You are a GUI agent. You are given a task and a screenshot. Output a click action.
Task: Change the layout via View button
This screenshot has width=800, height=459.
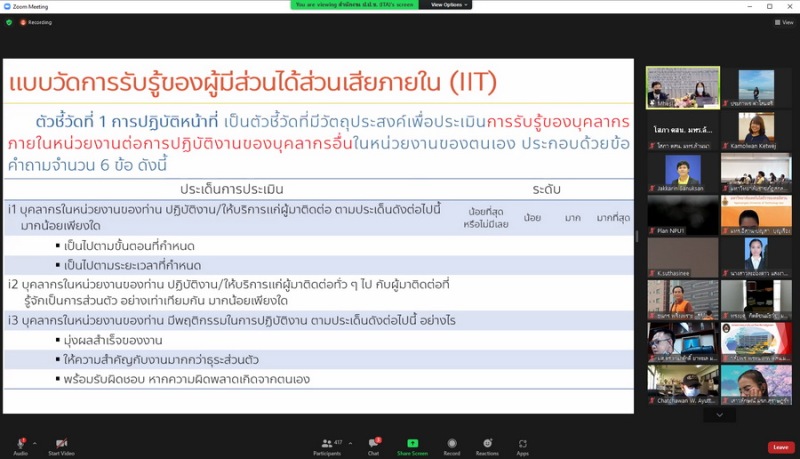785,21
